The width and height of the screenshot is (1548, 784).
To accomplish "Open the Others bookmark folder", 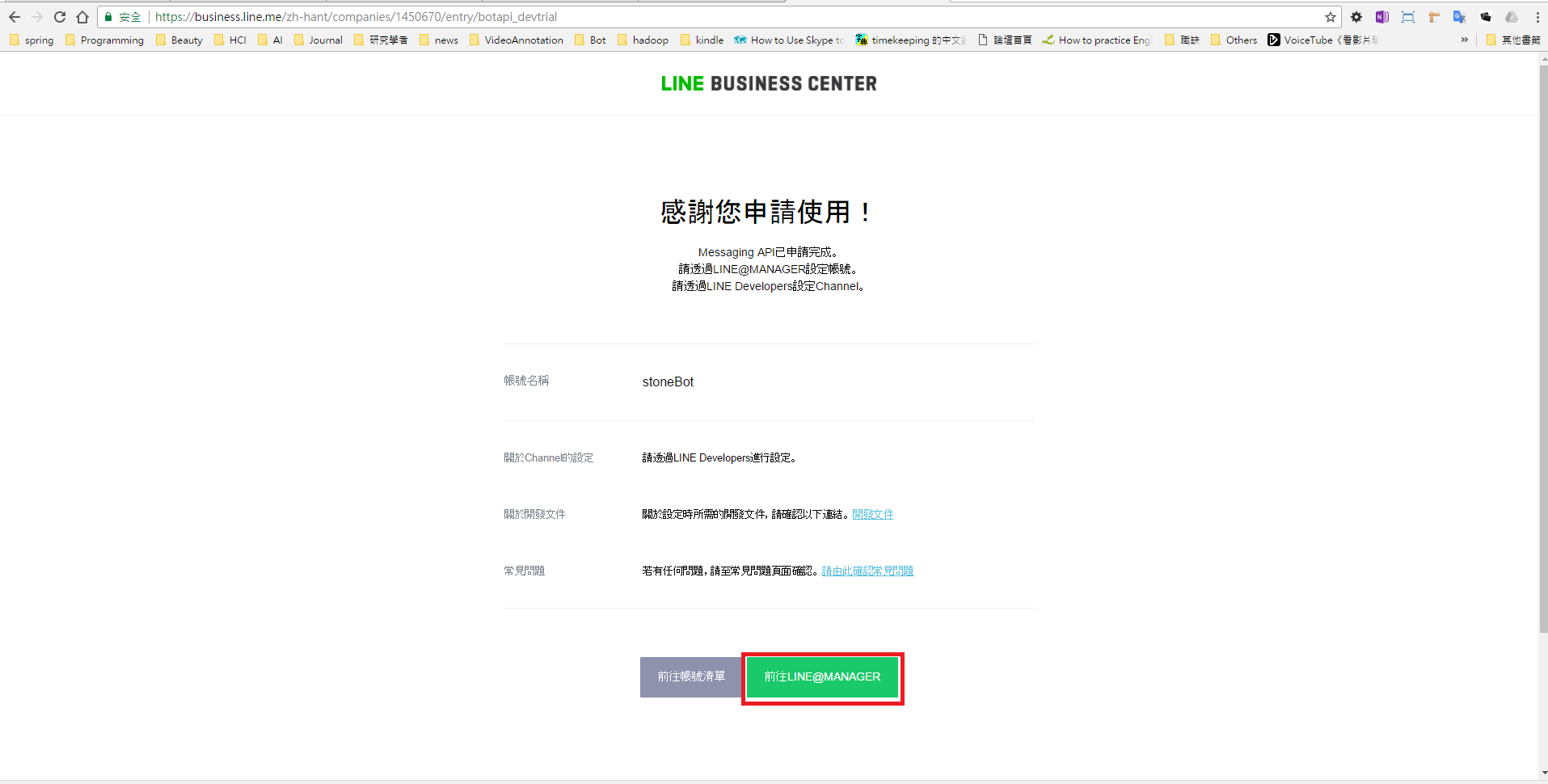I will click(x=1234, y=40).
